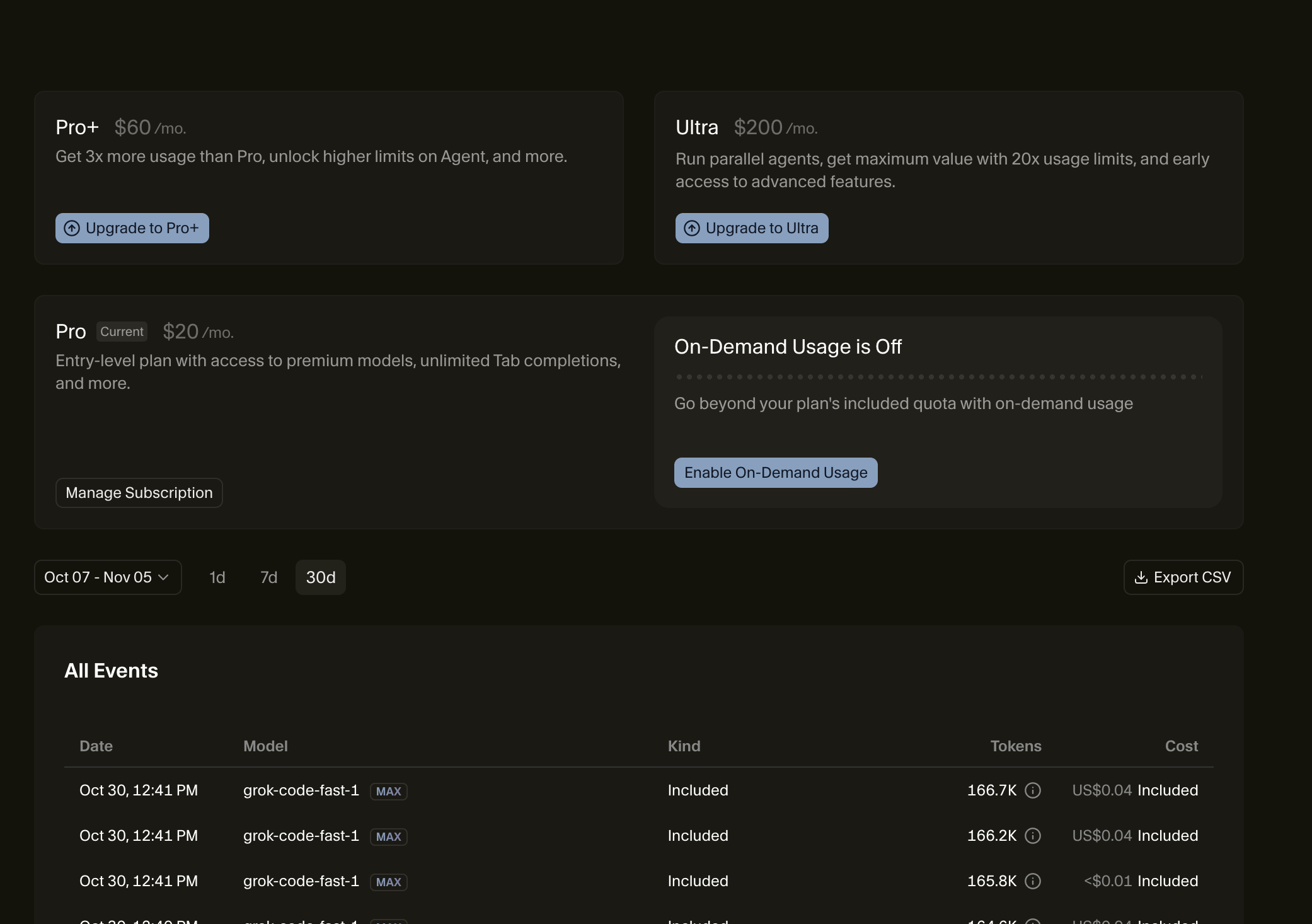Open Manage Subscription
Screen dimensions: 1312x924
coord(139,493)
